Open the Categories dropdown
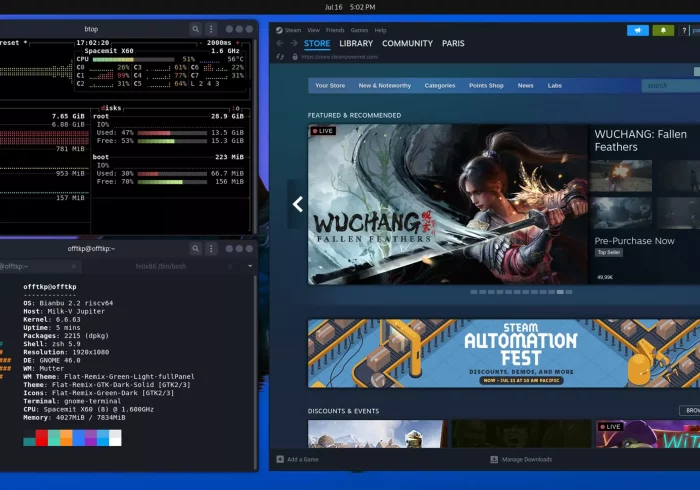Viewport: 700px width, 490px height. click(x=440, y=86)
